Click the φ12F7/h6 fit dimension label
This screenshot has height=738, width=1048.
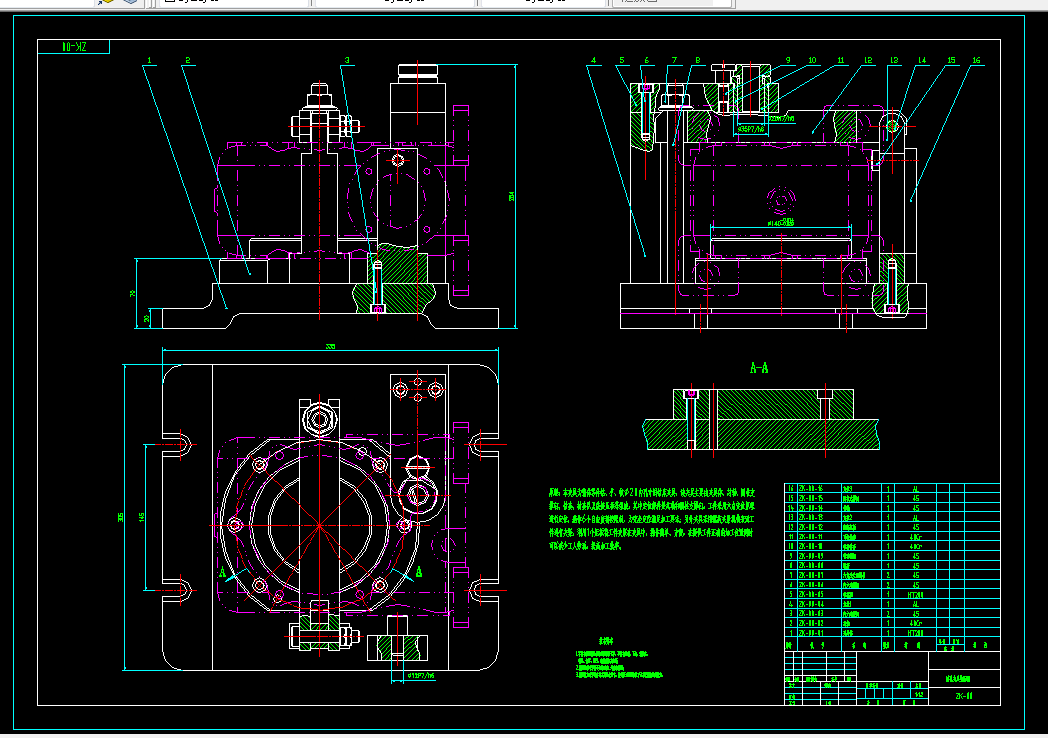pos(421,676)
